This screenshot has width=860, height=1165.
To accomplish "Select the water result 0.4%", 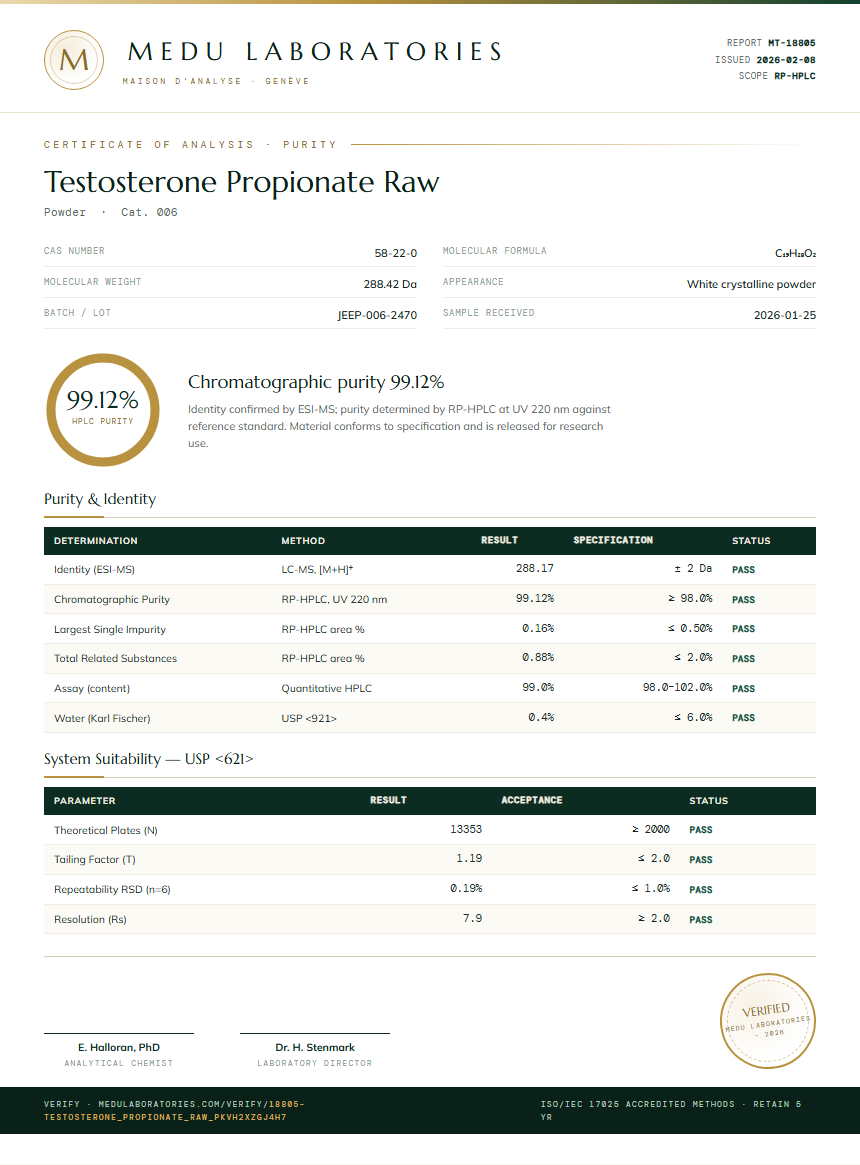I will click(x=541, y=718).
